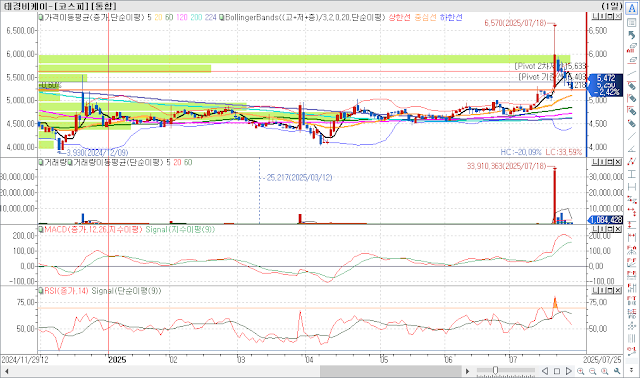Click the third magnifier next to the wrench
The image size is (640, 378).
pos(604,371)
